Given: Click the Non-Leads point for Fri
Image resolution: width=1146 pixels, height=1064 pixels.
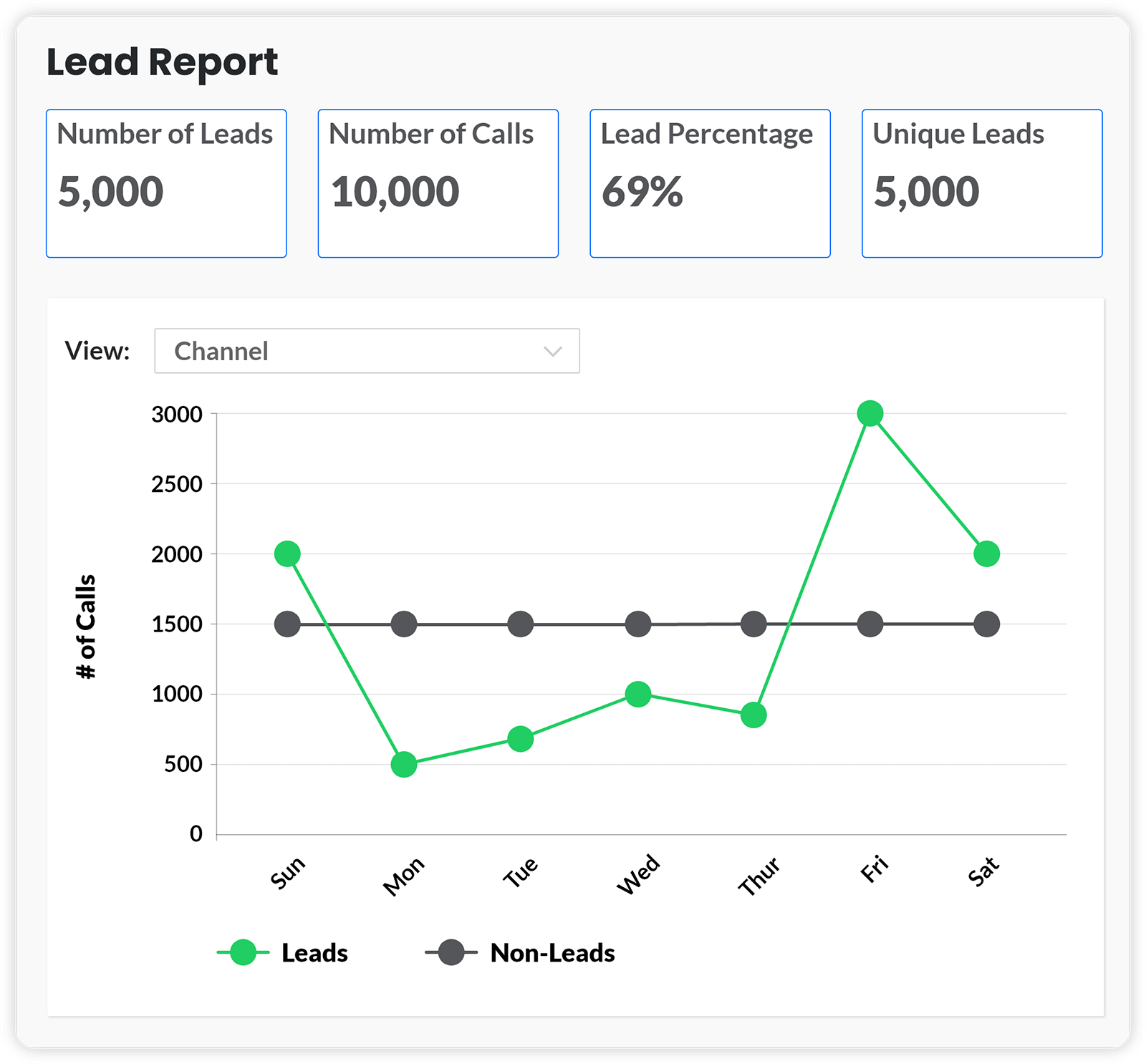Looking at the screenshot, I should pos(870,624).
